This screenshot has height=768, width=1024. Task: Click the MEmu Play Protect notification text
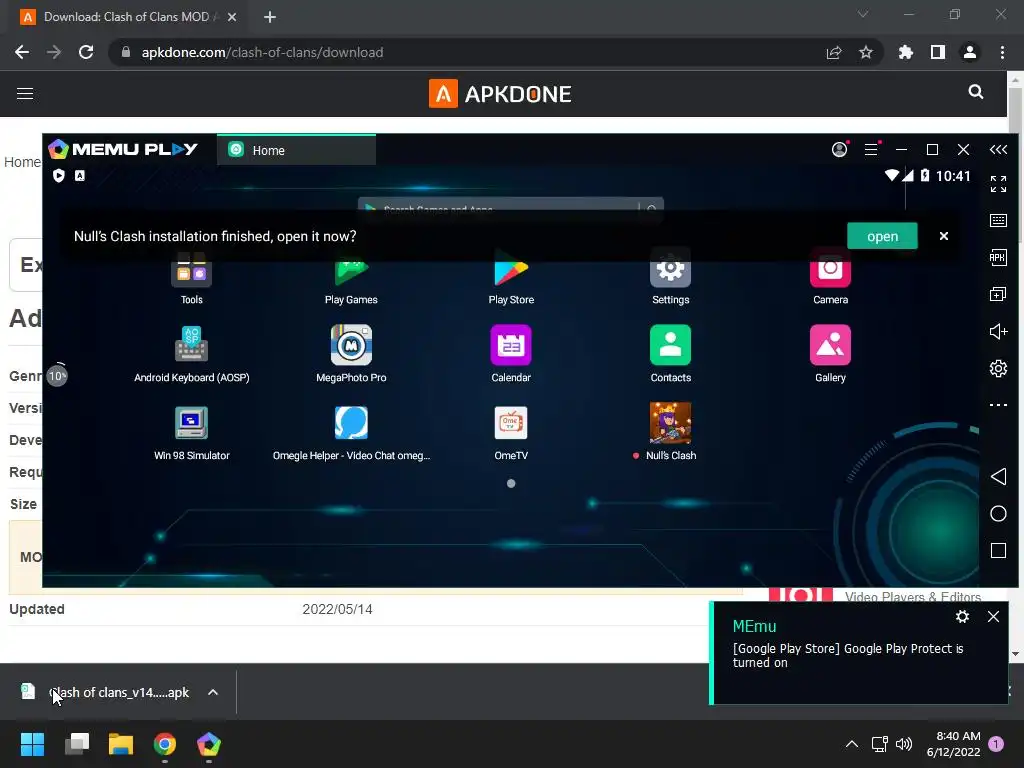pos(848,655)
